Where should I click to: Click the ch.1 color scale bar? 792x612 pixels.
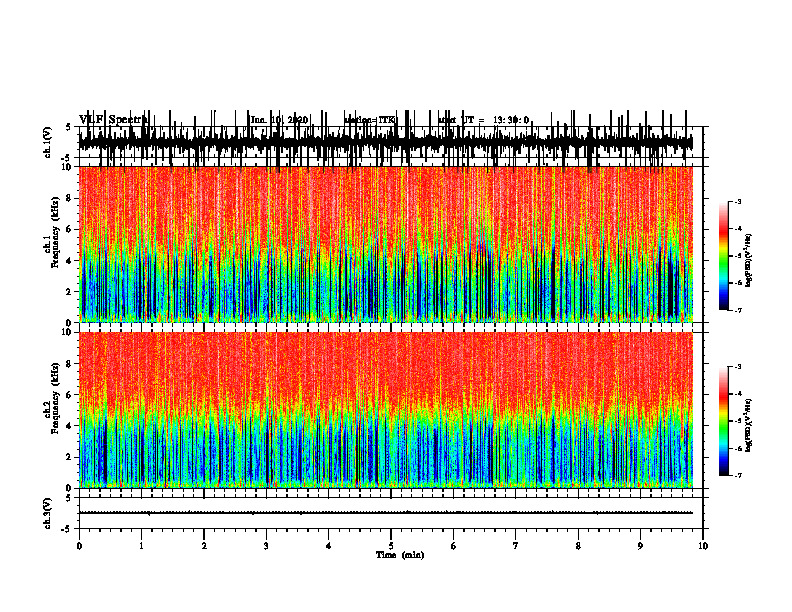click(x=724, y=256)
